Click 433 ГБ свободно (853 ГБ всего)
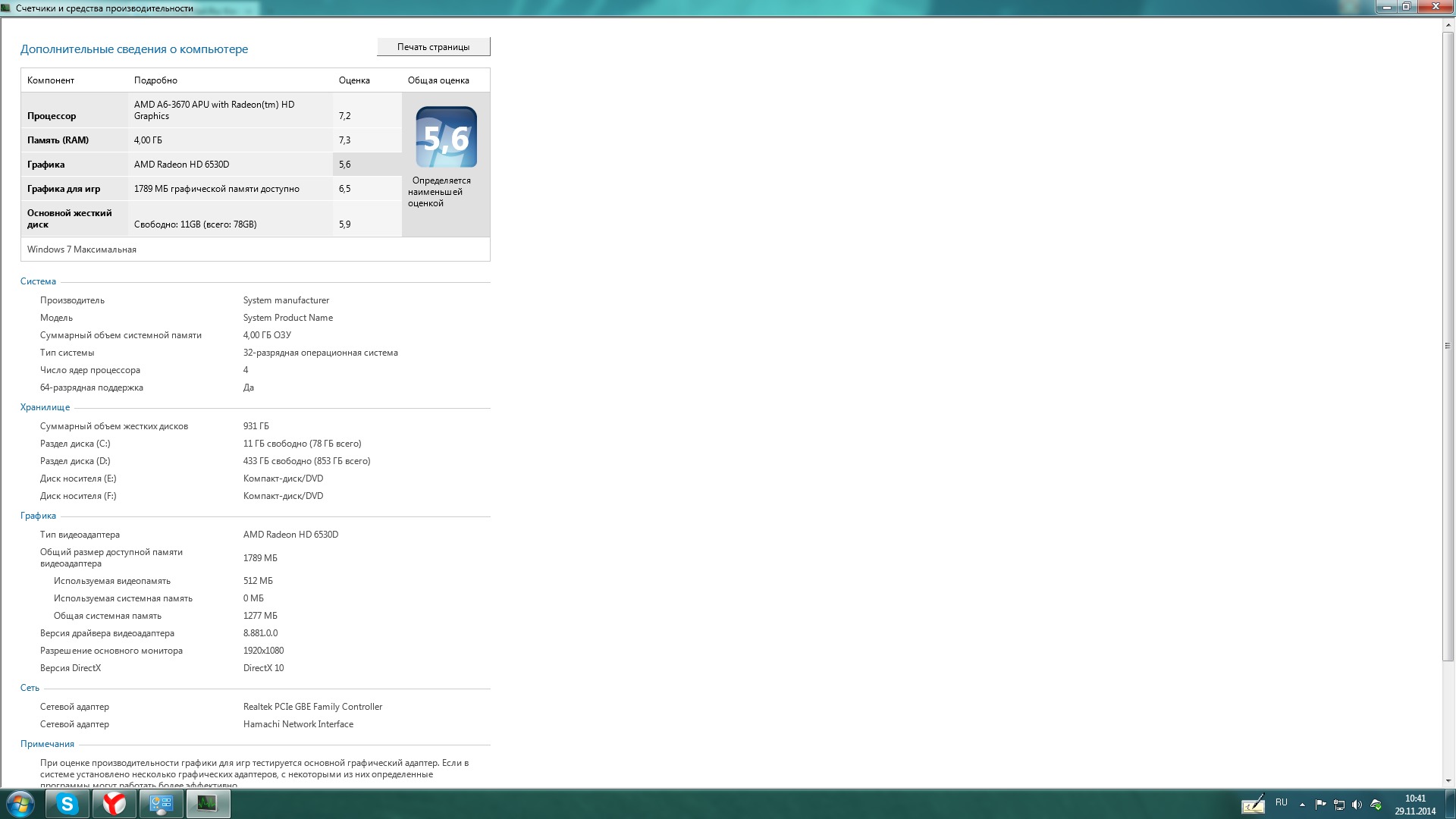 306,461
